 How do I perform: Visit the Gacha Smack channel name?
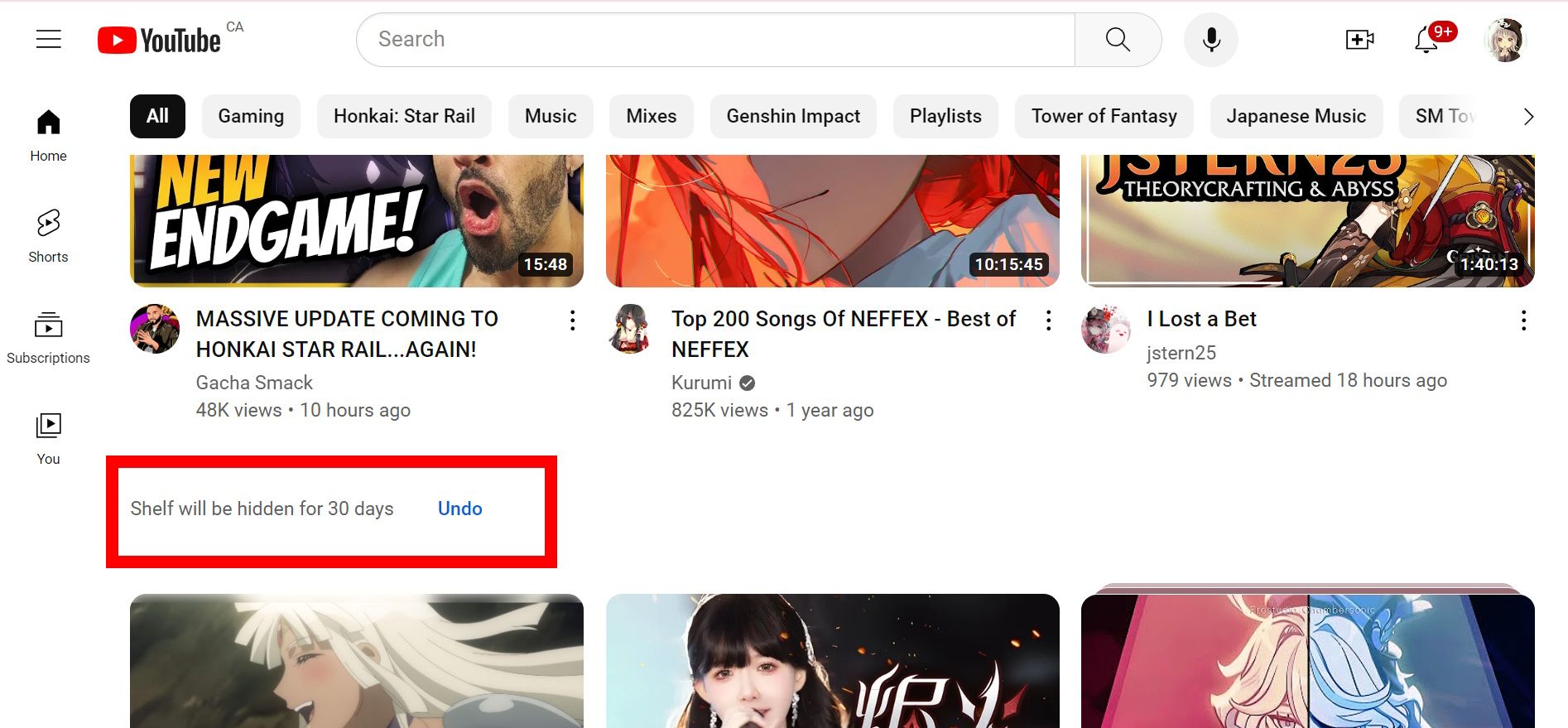254,383
